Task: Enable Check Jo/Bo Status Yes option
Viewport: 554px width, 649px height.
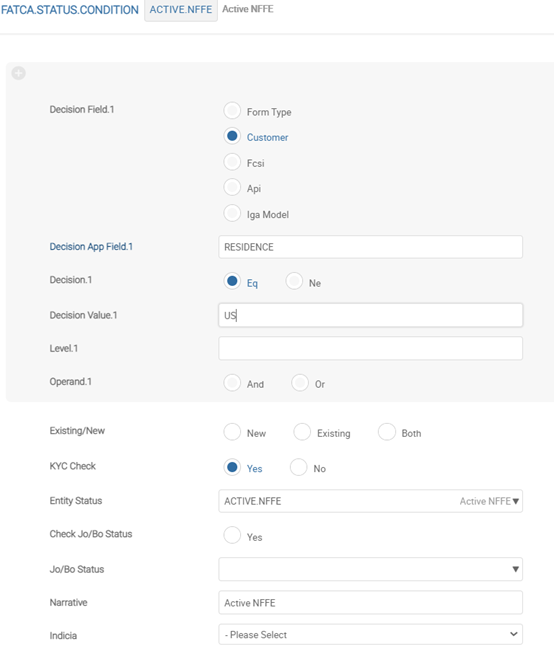Action: pos(232,535)
